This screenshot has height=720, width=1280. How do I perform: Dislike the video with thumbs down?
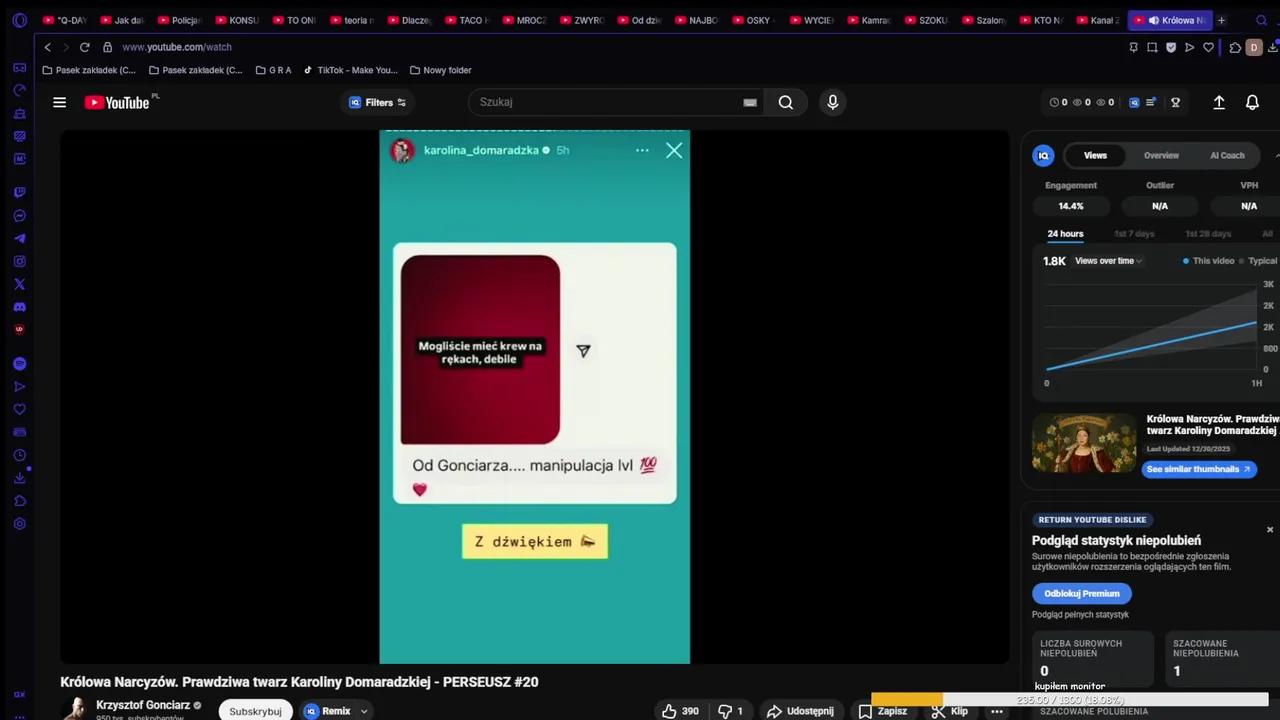732,711
